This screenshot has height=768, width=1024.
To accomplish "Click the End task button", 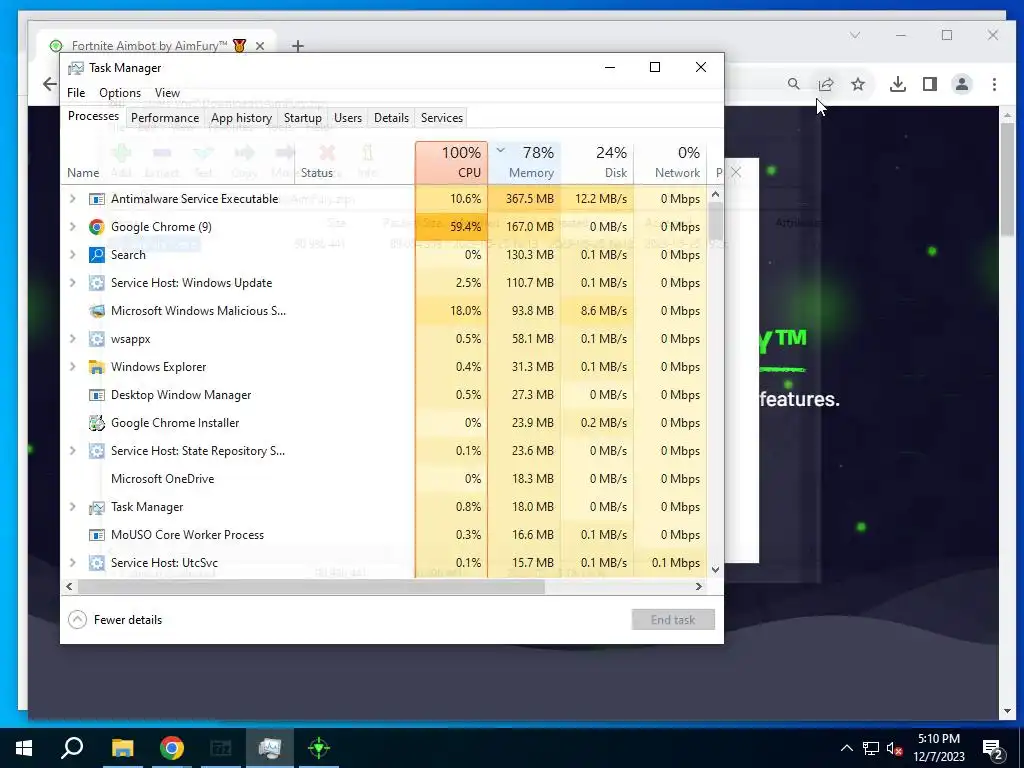I will (673, 620).
